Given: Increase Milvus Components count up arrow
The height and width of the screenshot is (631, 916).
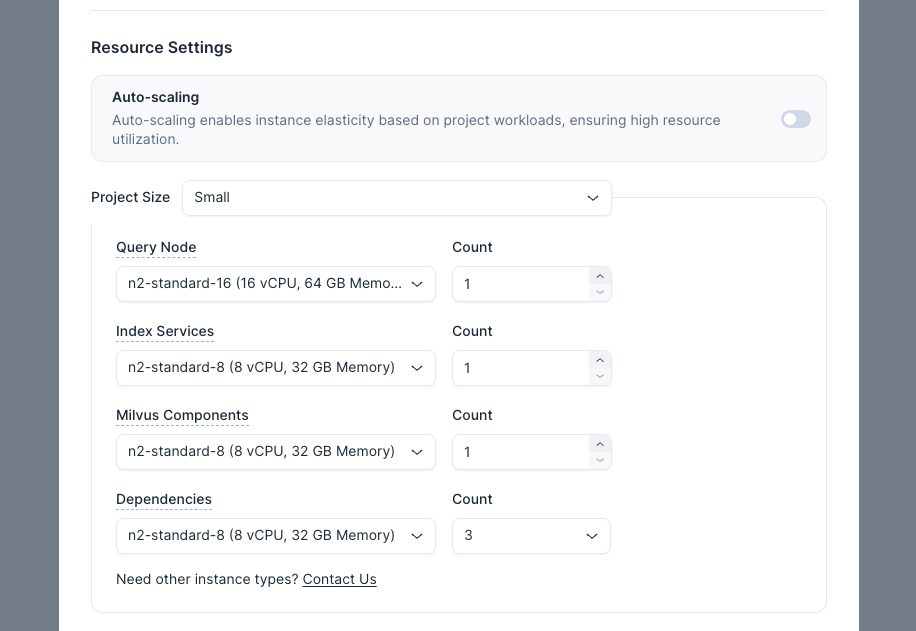Looking at the screenshot, I should point(600,444).
